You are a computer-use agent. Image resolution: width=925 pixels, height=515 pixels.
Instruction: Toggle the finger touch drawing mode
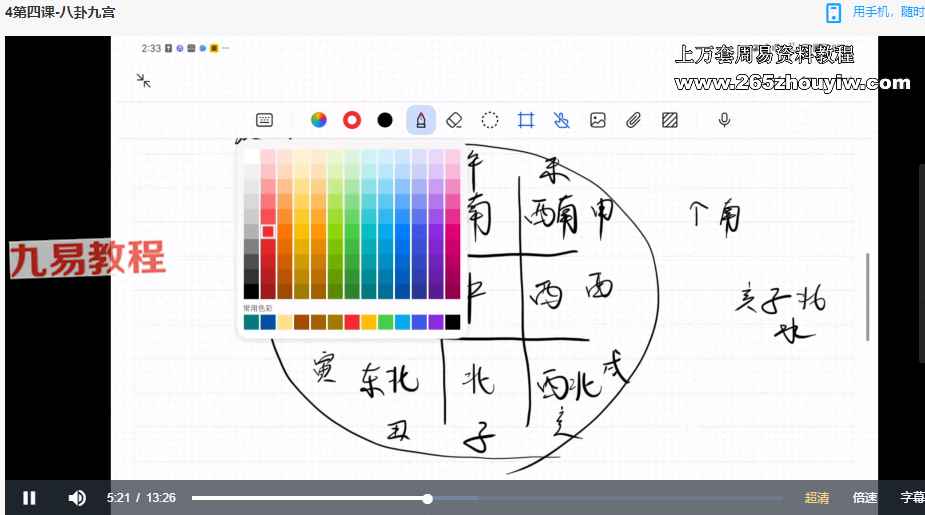pos(561,120)
